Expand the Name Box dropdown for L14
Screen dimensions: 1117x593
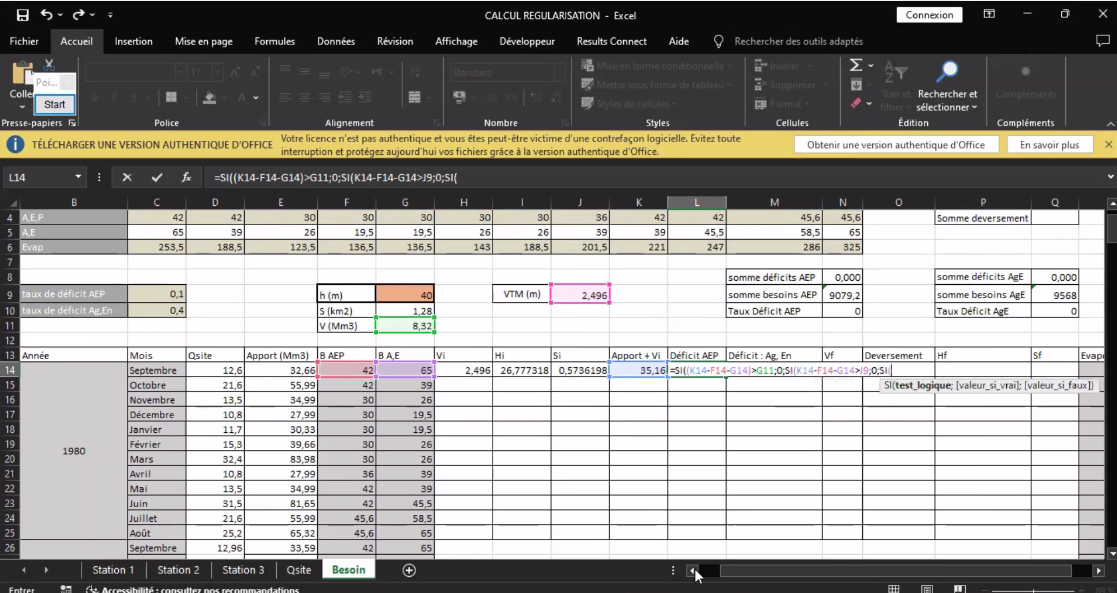pos(78,177)
